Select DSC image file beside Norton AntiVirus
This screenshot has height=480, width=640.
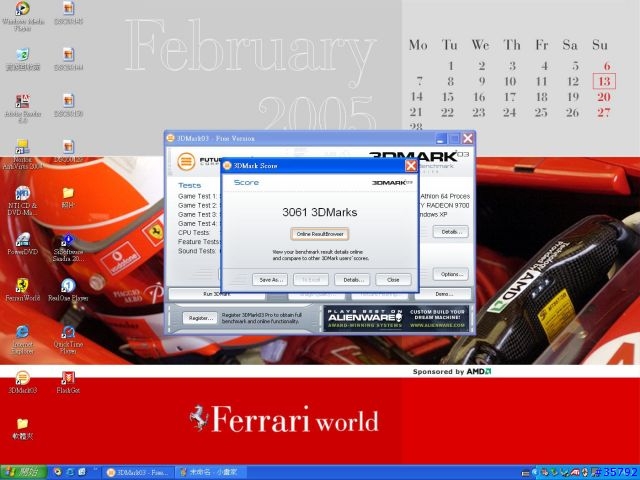click(x=68, y=151)
